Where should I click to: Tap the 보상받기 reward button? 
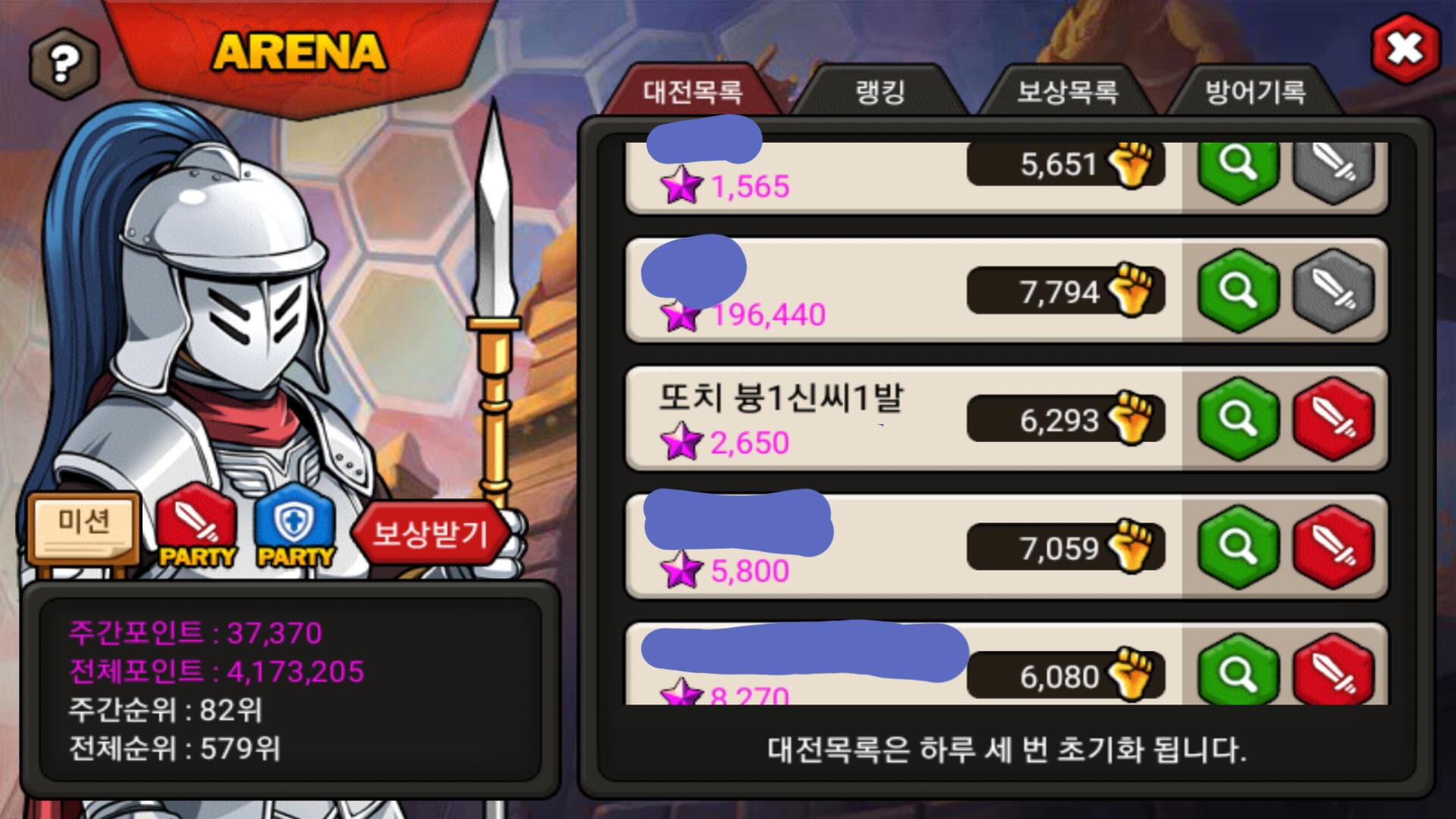[430, 533]
